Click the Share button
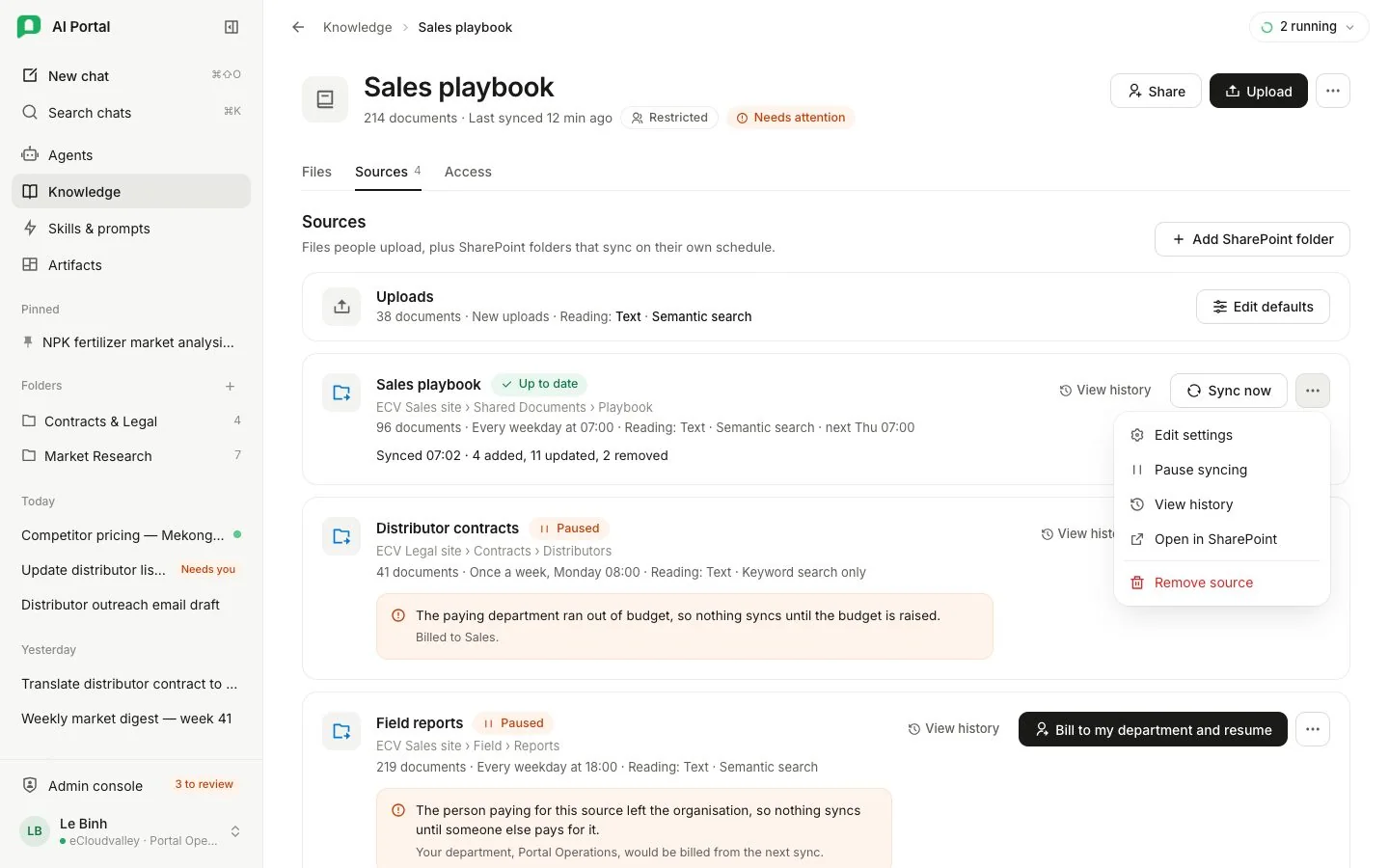This screenshot has width=1389, height=868. pyautogui.click(x=1156, y=91)
